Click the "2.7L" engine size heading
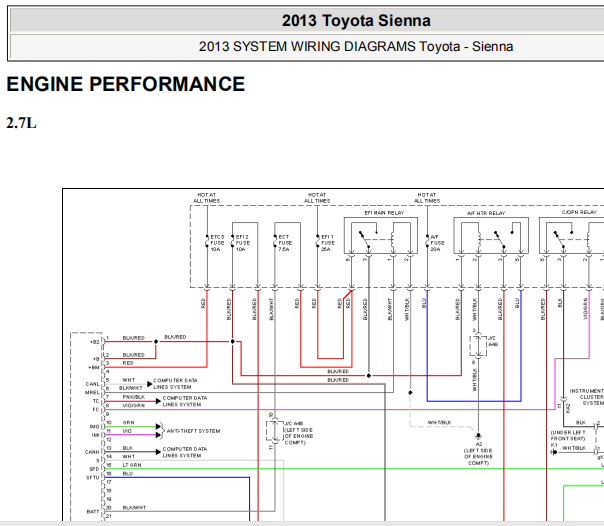Viewport: 604px width, 526px height. point(21,123)
